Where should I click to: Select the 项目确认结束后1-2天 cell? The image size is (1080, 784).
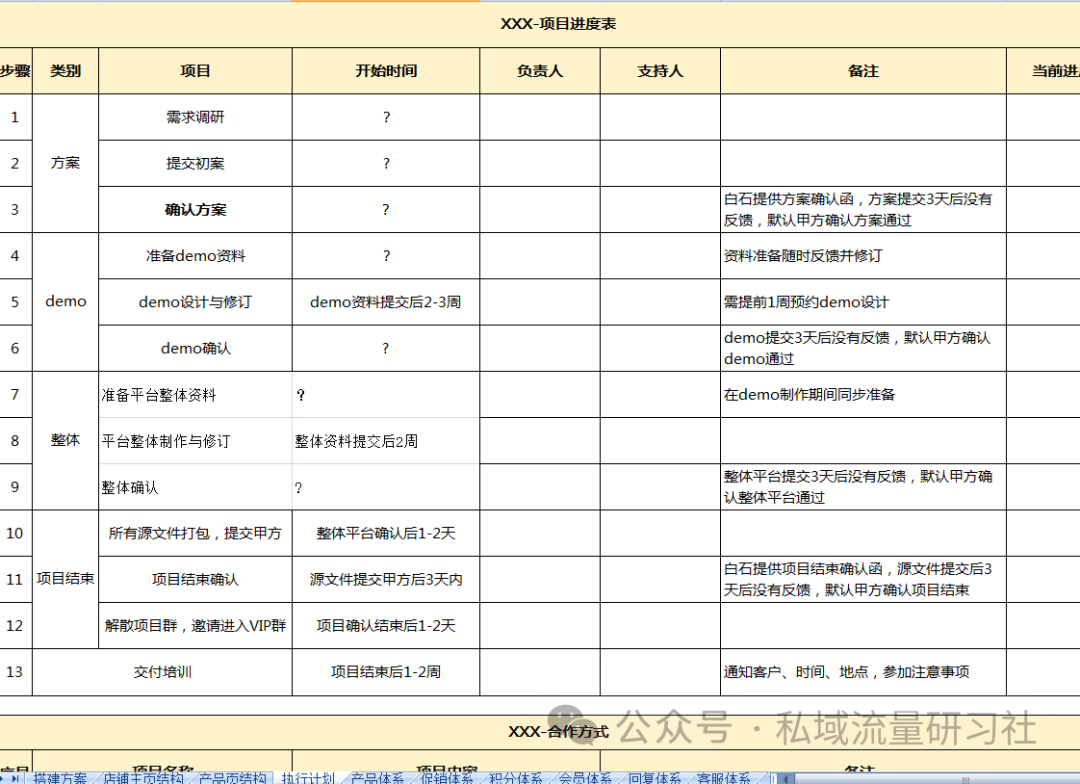(x=386, y=626)
